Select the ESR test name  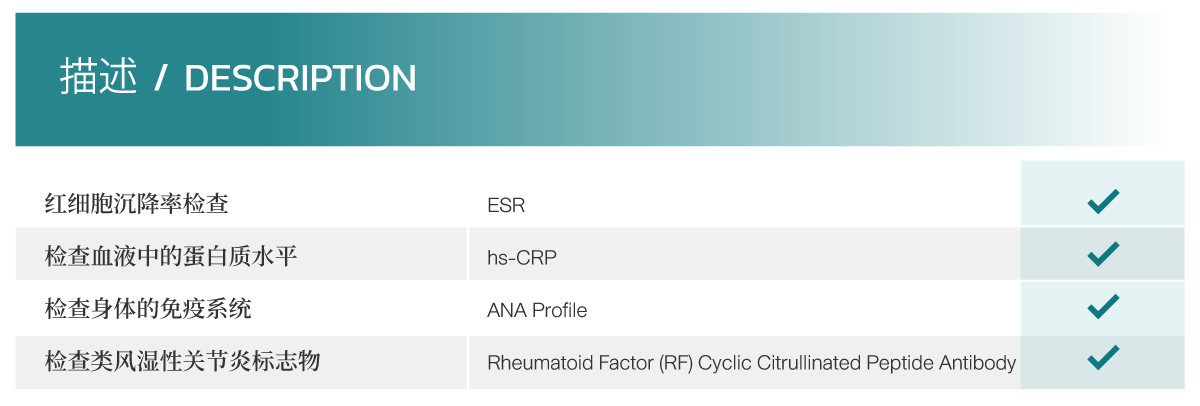506,206
